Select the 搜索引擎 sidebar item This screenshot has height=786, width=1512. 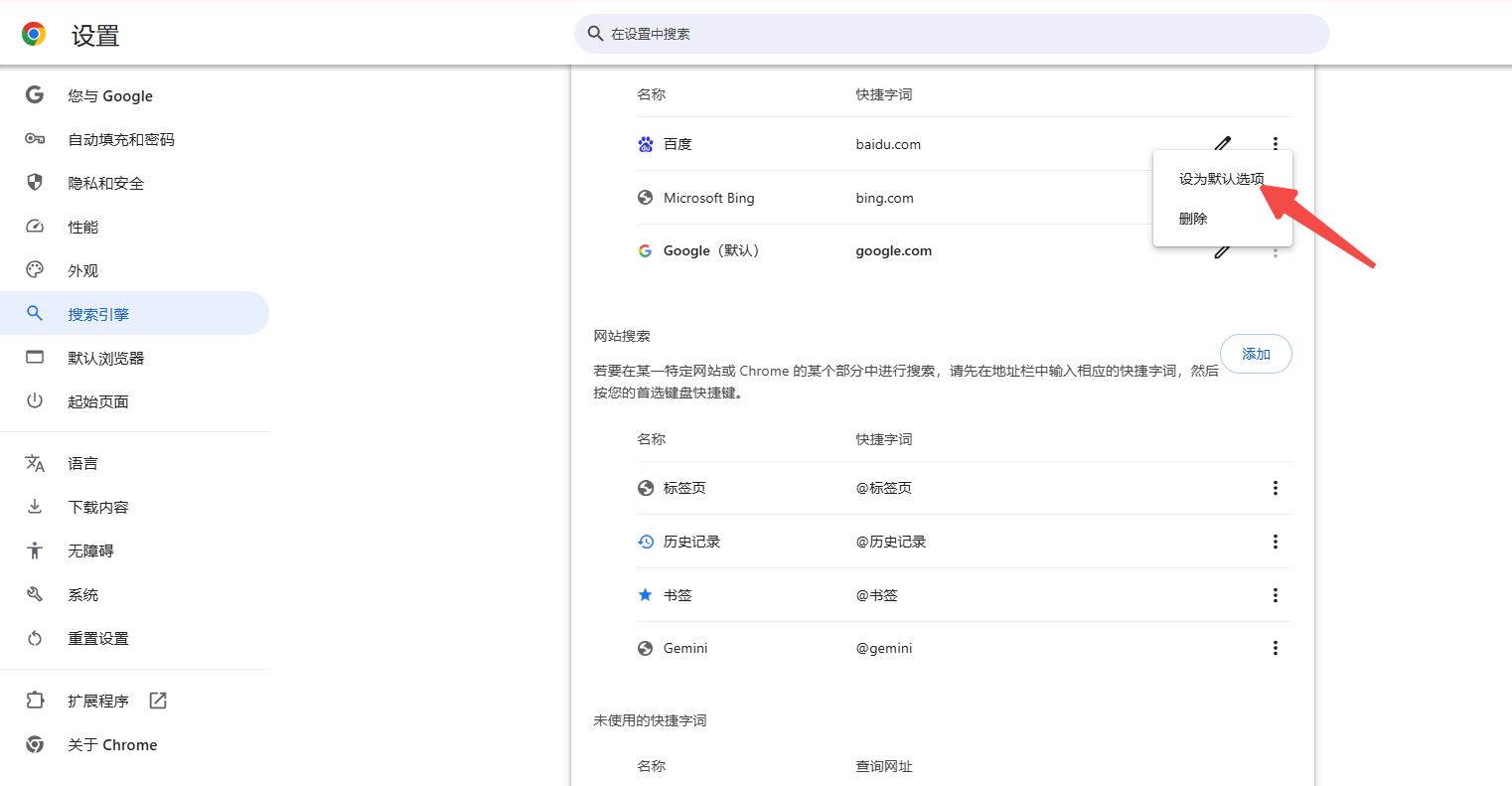pos(134,314)
